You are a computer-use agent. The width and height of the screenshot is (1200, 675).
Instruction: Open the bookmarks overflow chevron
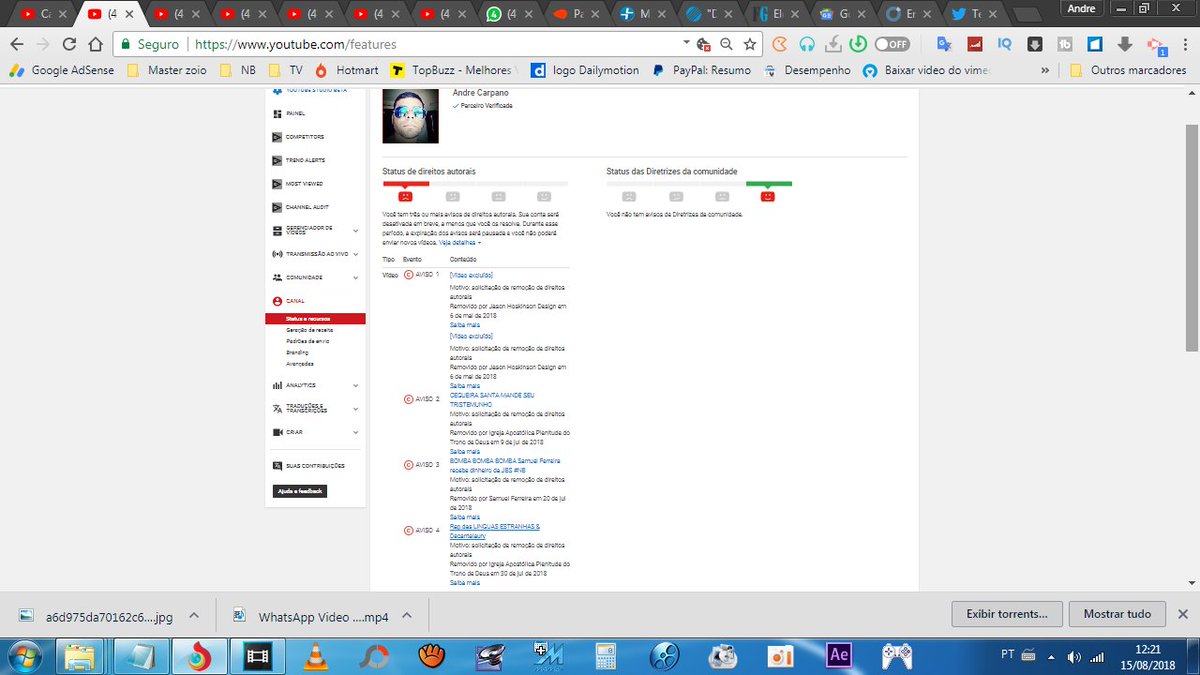pos(1045,71)
